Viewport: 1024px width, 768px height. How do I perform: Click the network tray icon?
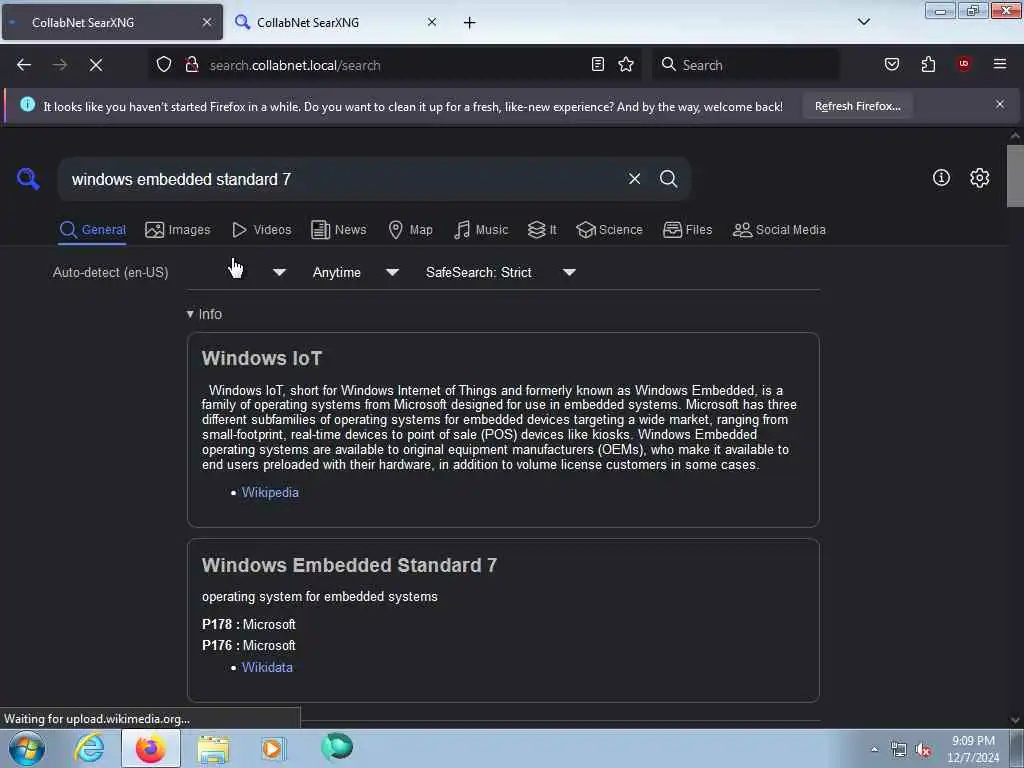click(x=899, y=750)
